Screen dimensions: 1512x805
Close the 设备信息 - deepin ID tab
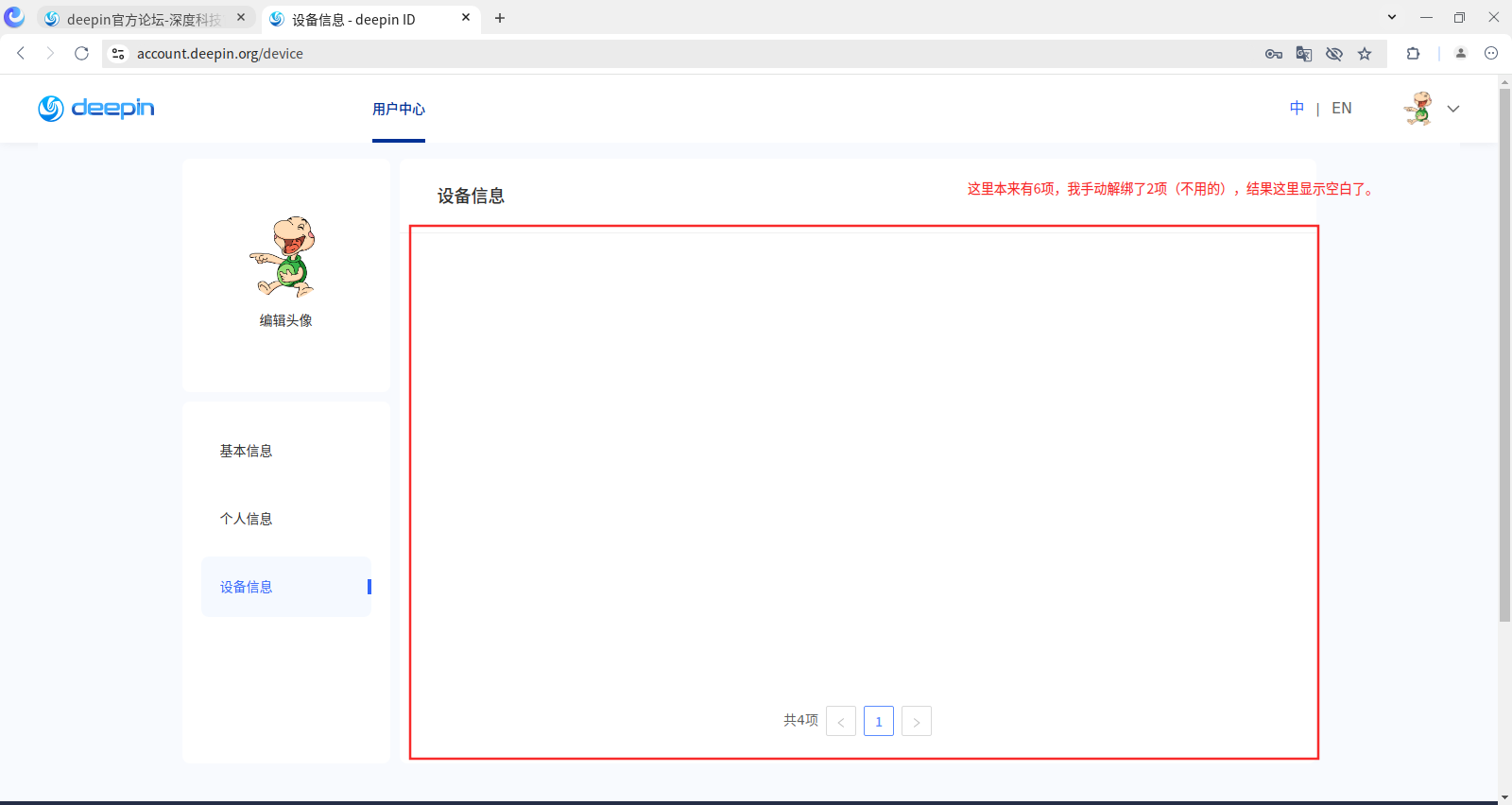pos(466,18)
